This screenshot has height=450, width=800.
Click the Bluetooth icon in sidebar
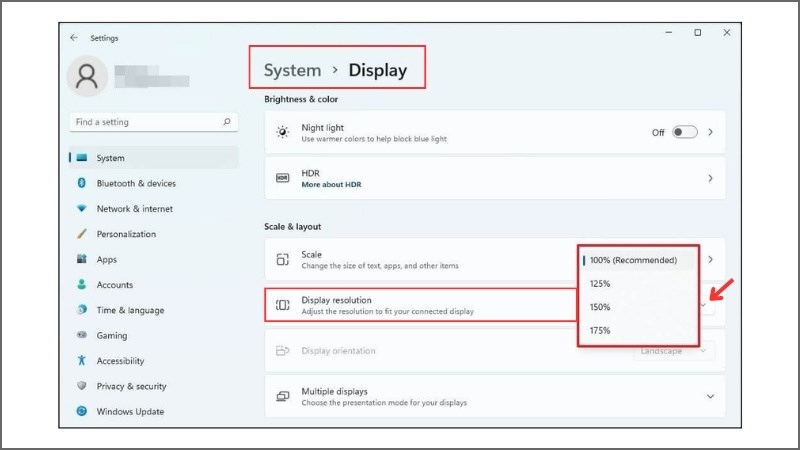tap(82, 183)
